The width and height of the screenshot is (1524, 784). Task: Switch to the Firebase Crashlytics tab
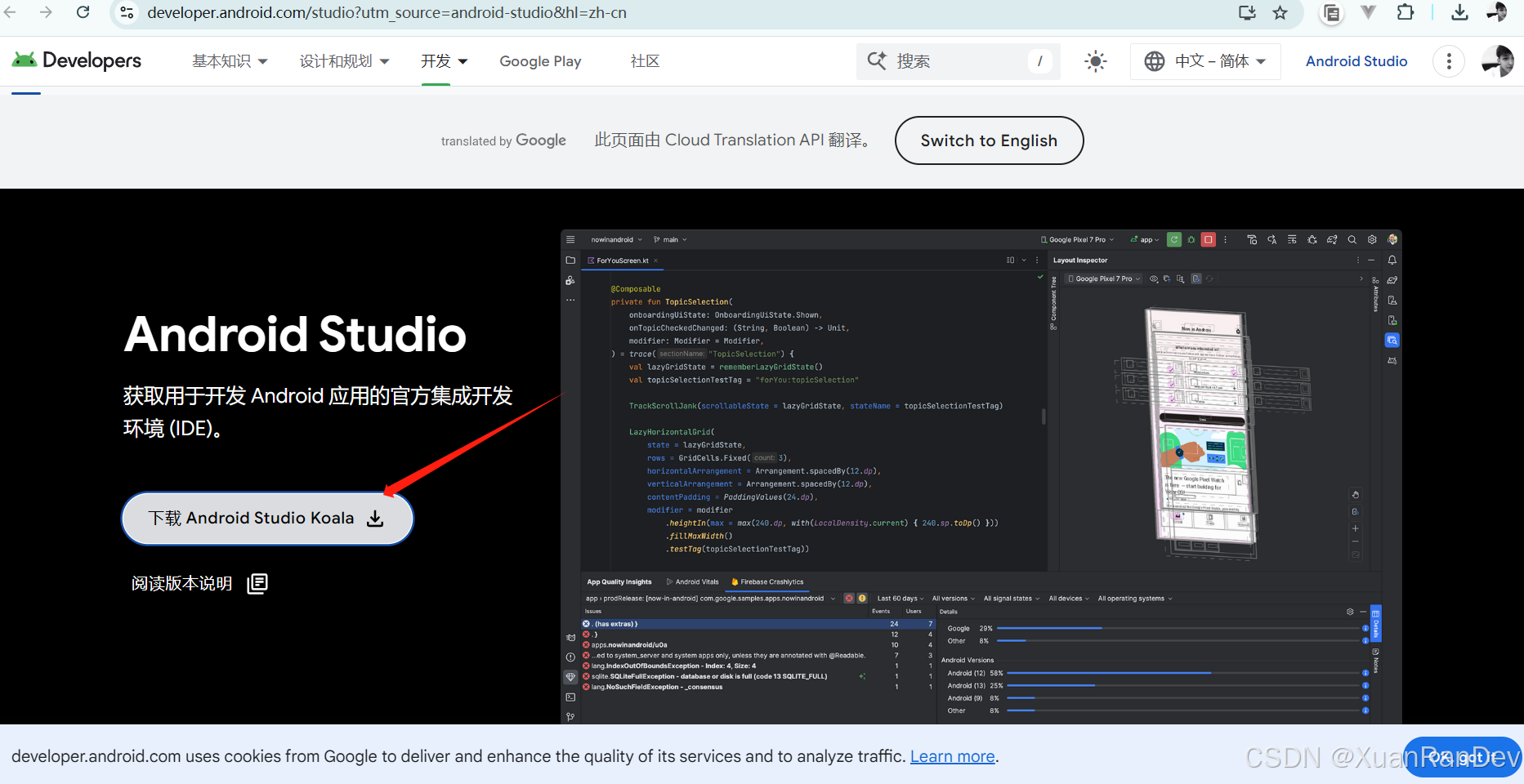click(x=766, y=581)
